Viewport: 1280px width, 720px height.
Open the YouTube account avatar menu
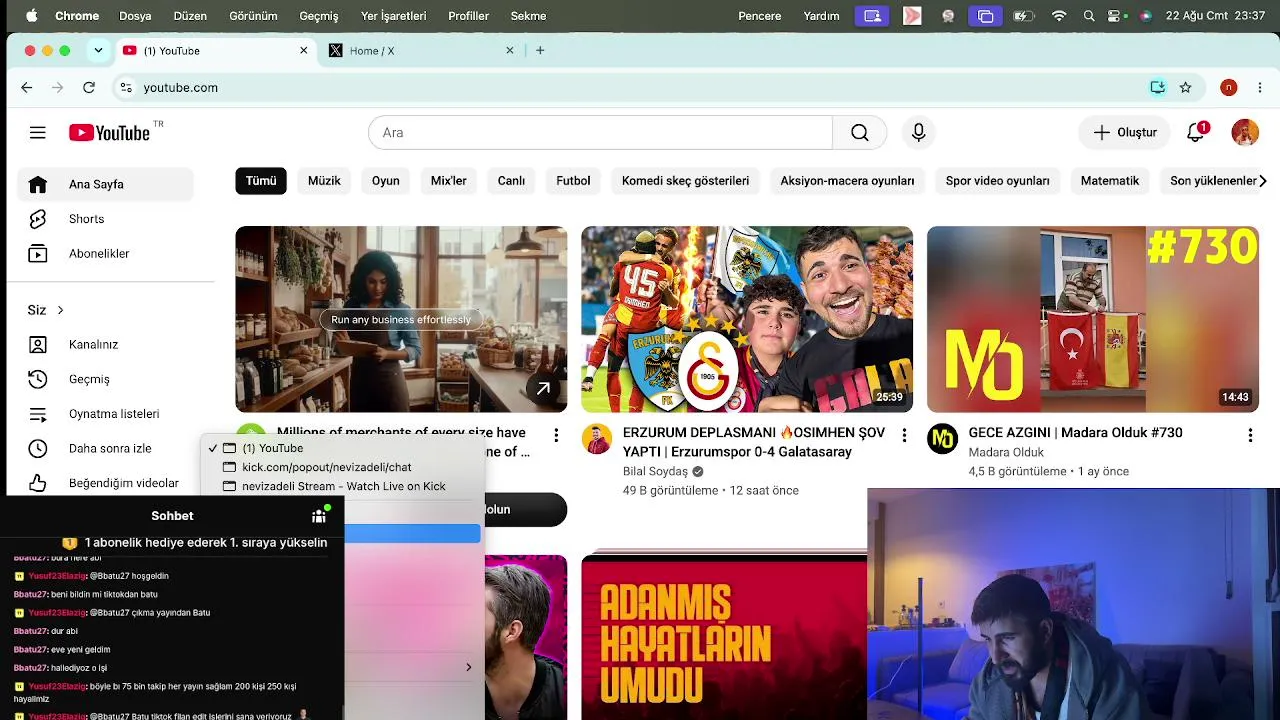(x=1245, y=133)
